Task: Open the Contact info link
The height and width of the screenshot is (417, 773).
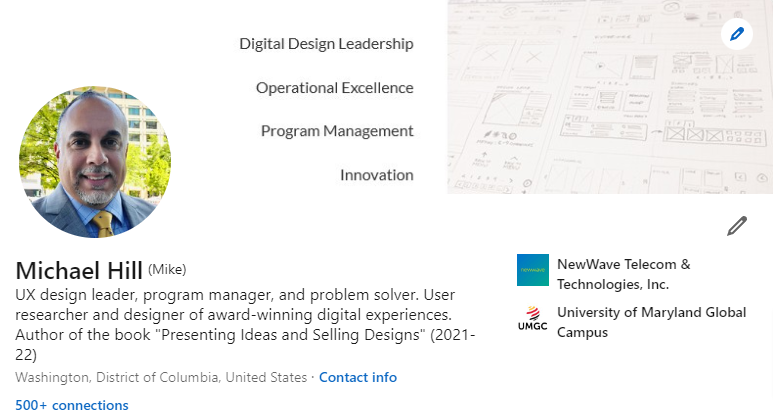Action: pyautogui.click(x=358, y=377)
